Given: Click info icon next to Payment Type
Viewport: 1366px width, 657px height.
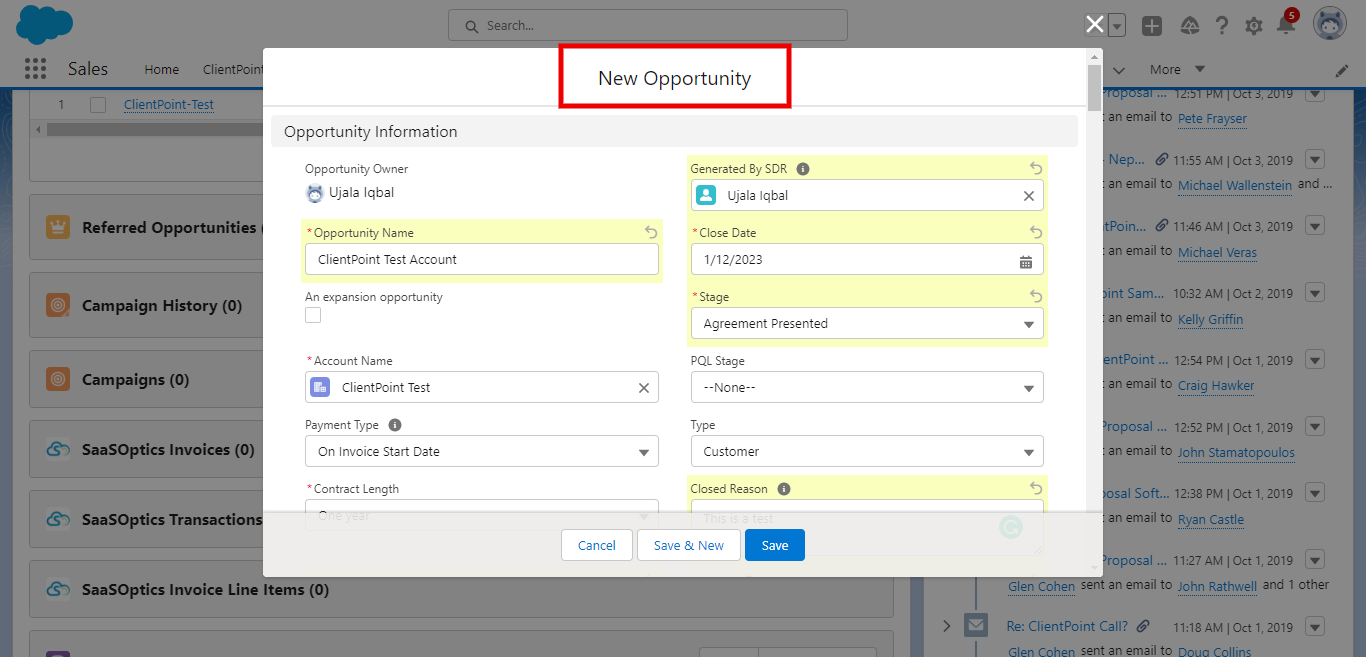Looking at the screenshot, I should point(395,425).
